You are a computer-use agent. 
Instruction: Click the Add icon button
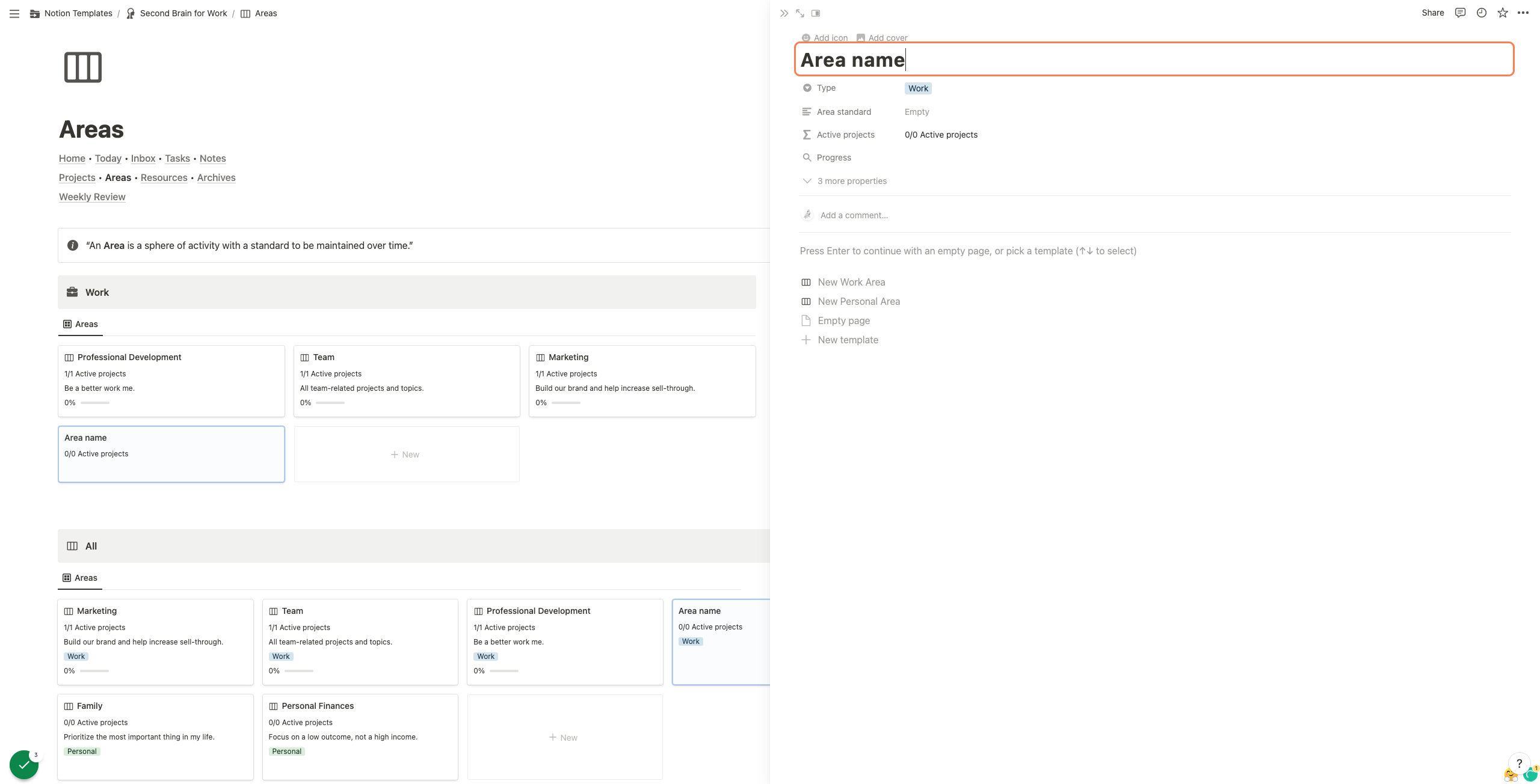click(x=825, y=38)
